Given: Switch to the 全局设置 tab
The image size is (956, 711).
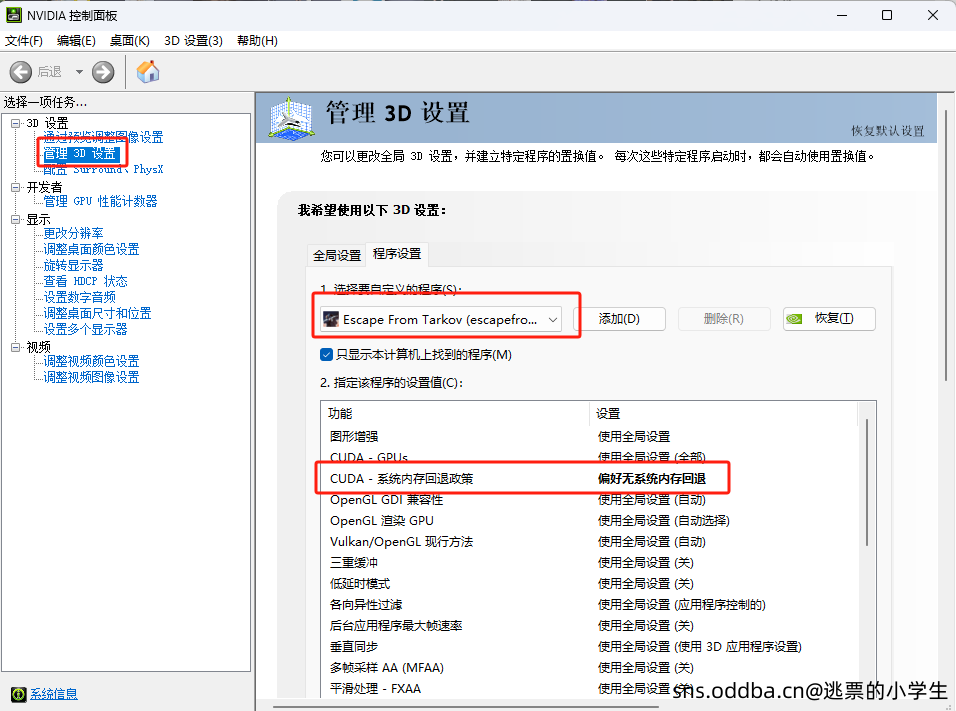Looking at the screenshot, I should [337, 255].
